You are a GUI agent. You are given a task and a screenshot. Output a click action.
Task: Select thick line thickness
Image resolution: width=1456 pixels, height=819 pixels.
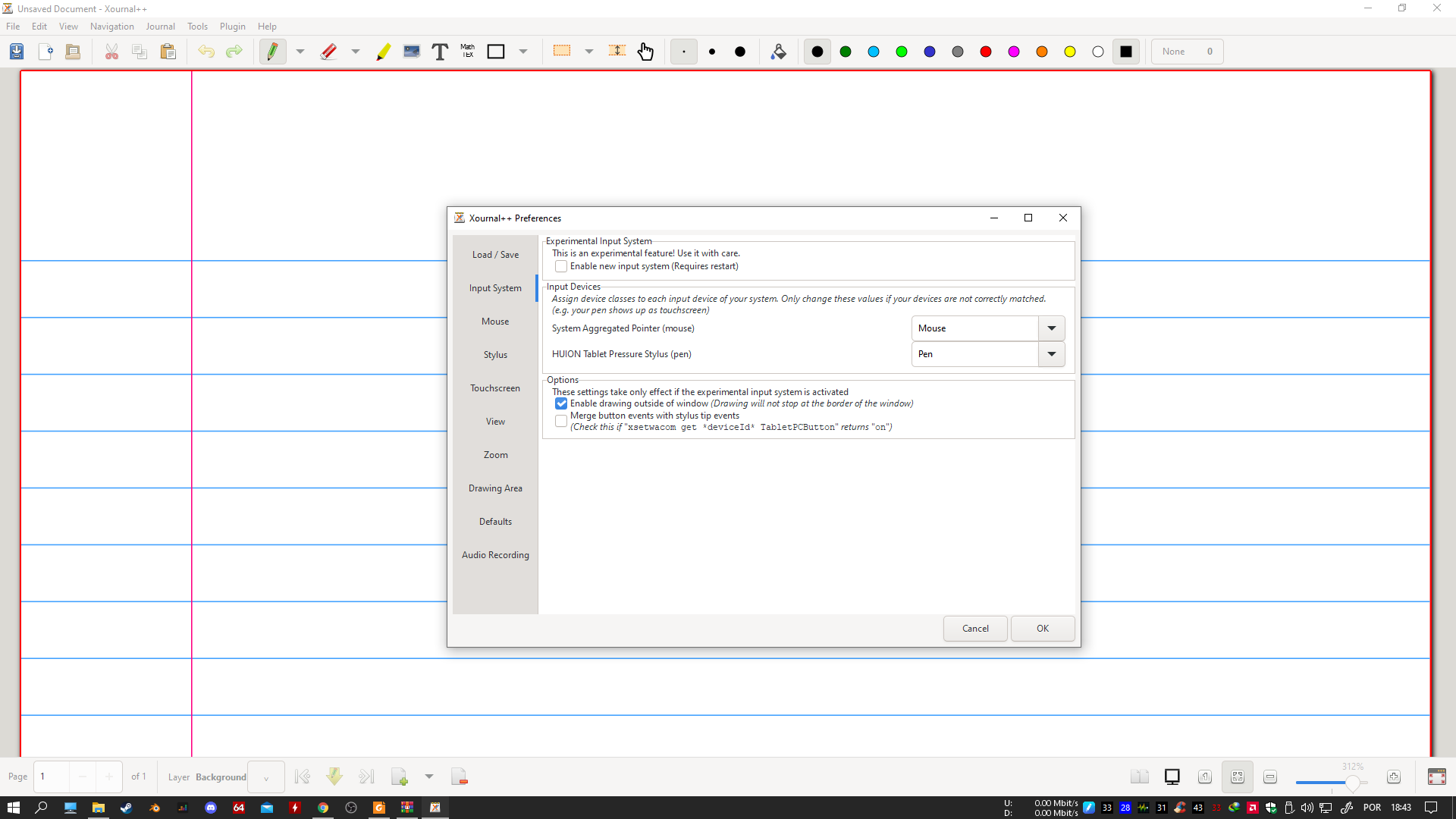tap(740, 52)
